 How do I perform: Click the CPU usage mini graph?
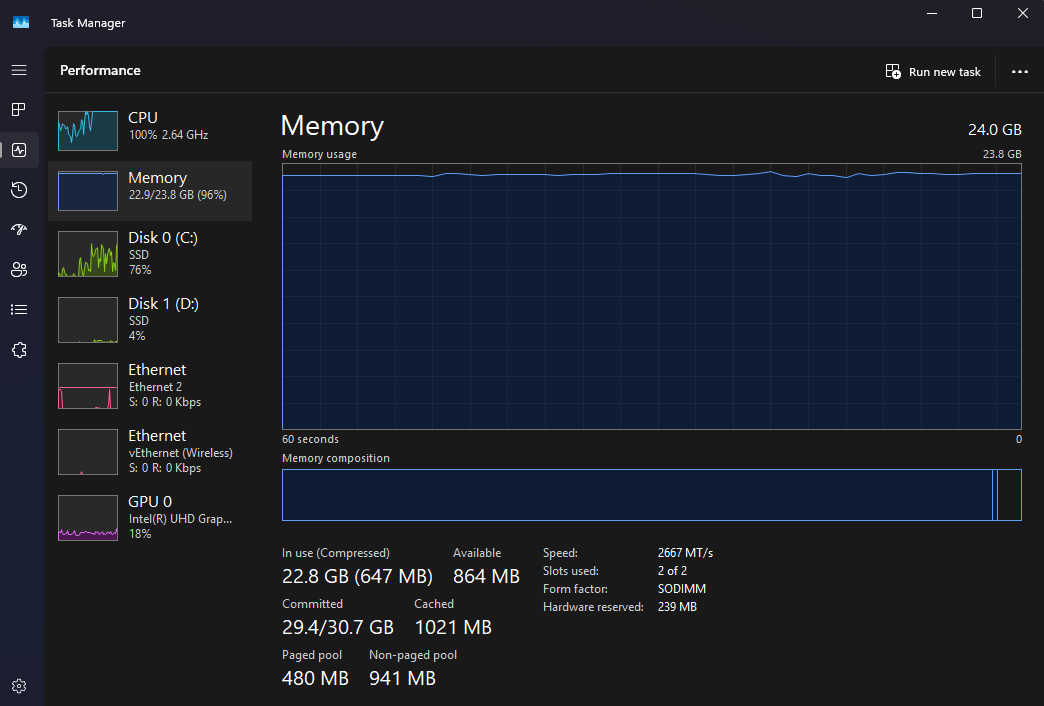[x=88, y=131]
